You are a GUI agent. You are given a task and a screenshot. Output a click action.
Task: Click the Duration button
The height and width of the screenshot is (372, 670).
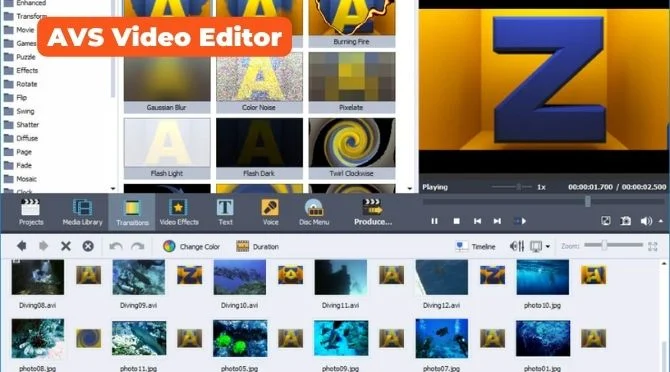pyautogui.click(x=257, y=246)
